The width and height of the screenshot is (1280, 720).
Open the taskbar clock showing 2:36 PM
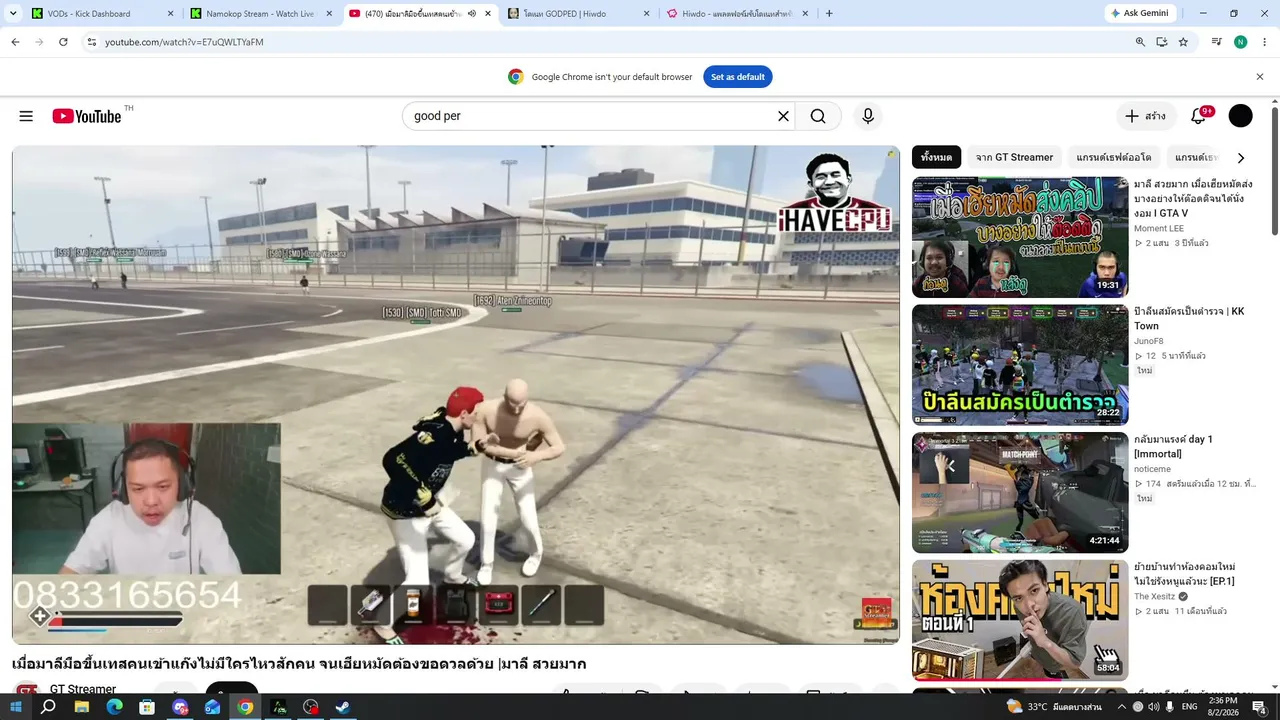pos(1225,707)
